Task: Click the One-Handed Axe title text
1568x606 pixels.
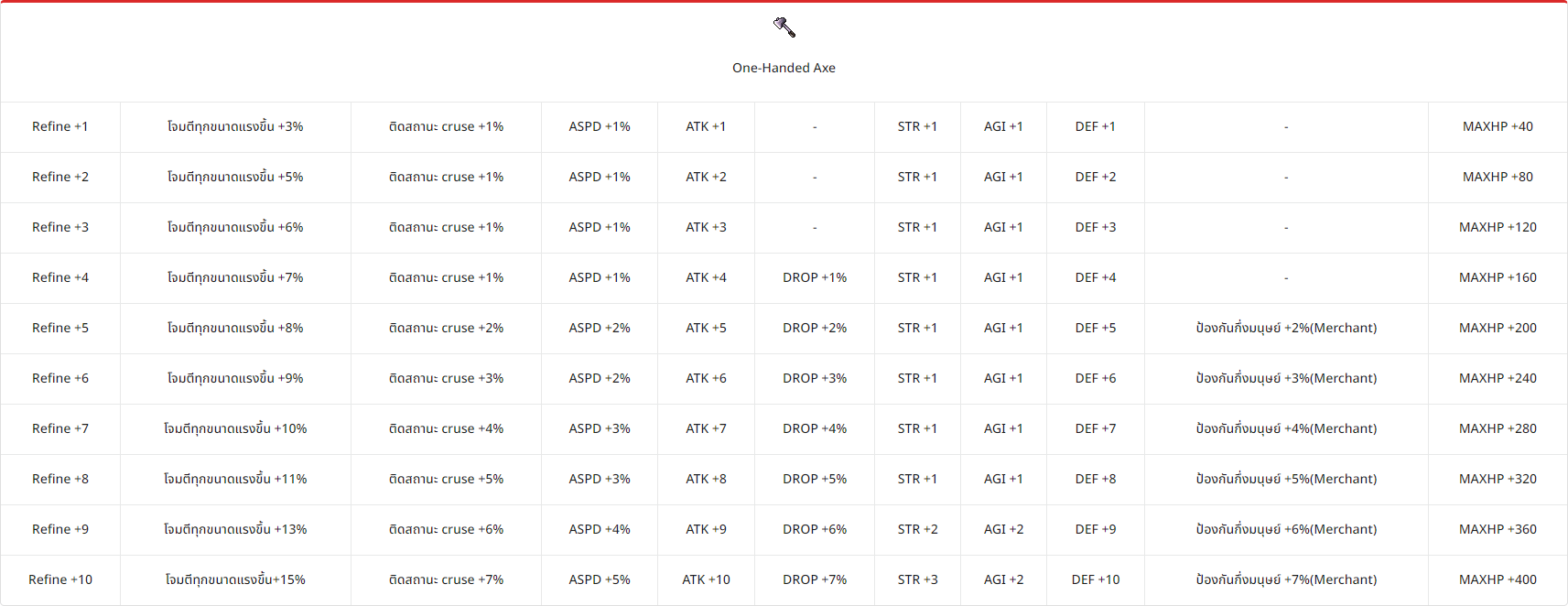Action: (784, 68)
